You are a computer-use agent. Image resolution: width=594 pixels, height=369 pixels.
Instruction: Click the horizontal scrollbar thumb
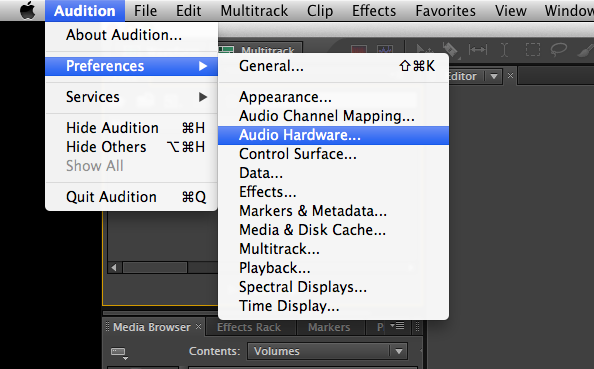155,268
